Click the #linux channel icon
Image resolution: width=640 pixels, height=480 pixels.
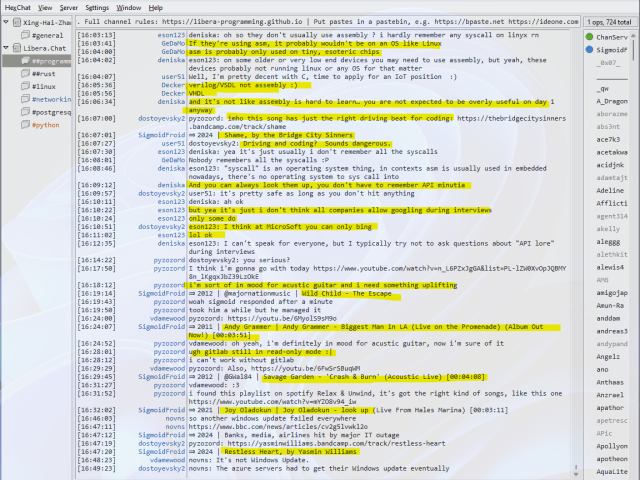(25, 86)
